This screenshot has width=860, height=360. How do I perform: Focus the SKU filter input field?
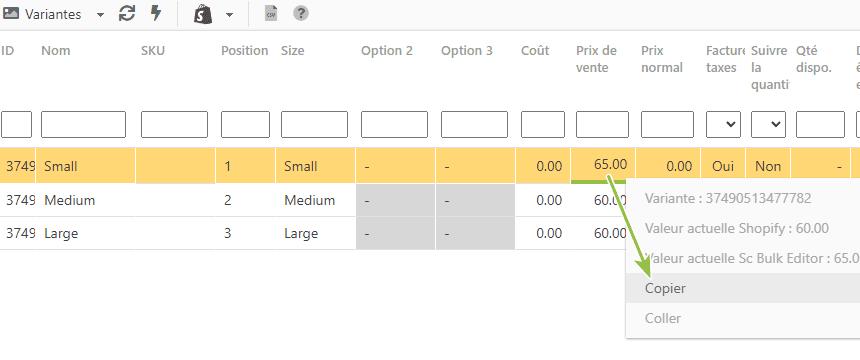click(174, 125)
